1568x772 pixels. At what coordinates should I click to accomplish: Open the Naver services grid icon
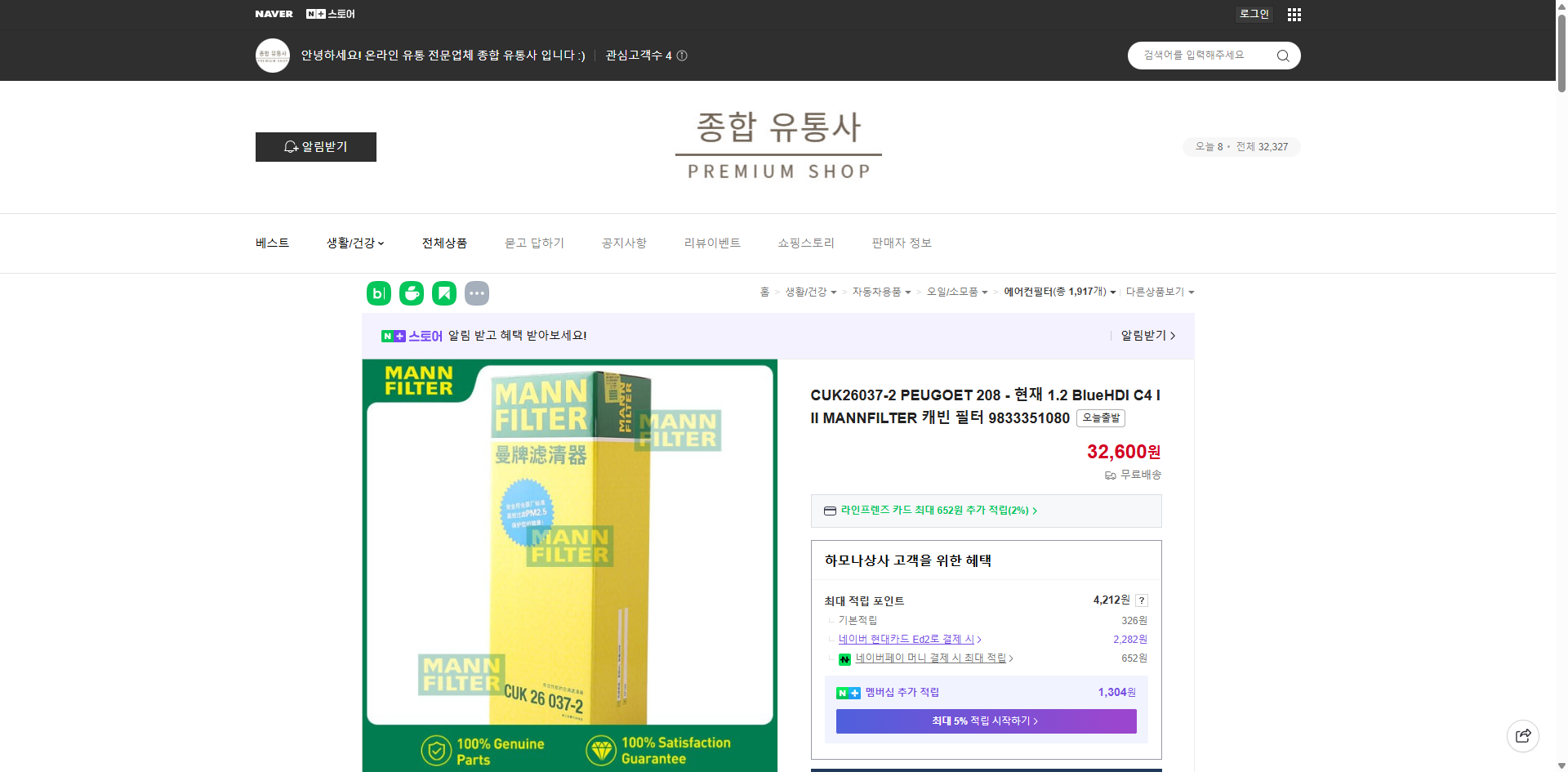pos(1294,14)
